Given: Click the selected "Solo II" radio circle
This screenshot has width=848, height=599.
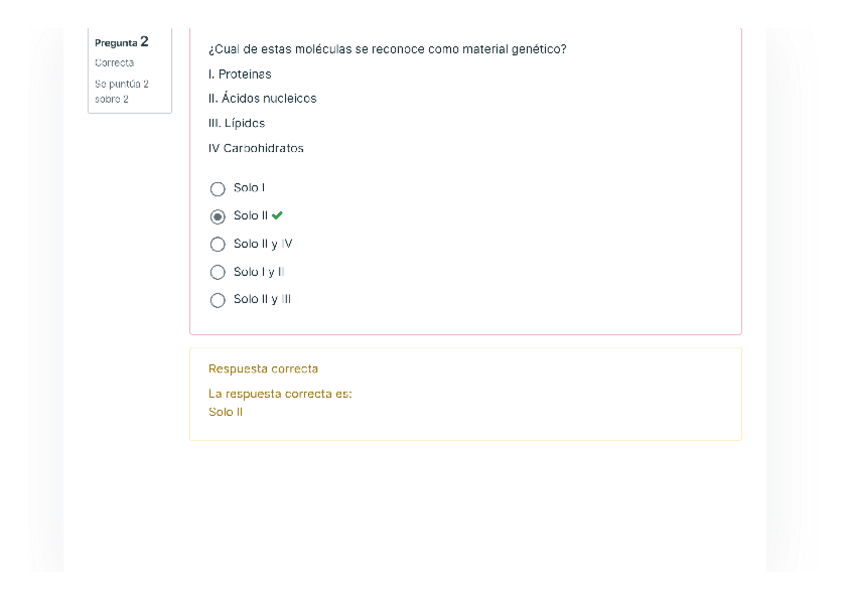Looking at the screenshot, I should pyautogui.click(x=218, y=216).
